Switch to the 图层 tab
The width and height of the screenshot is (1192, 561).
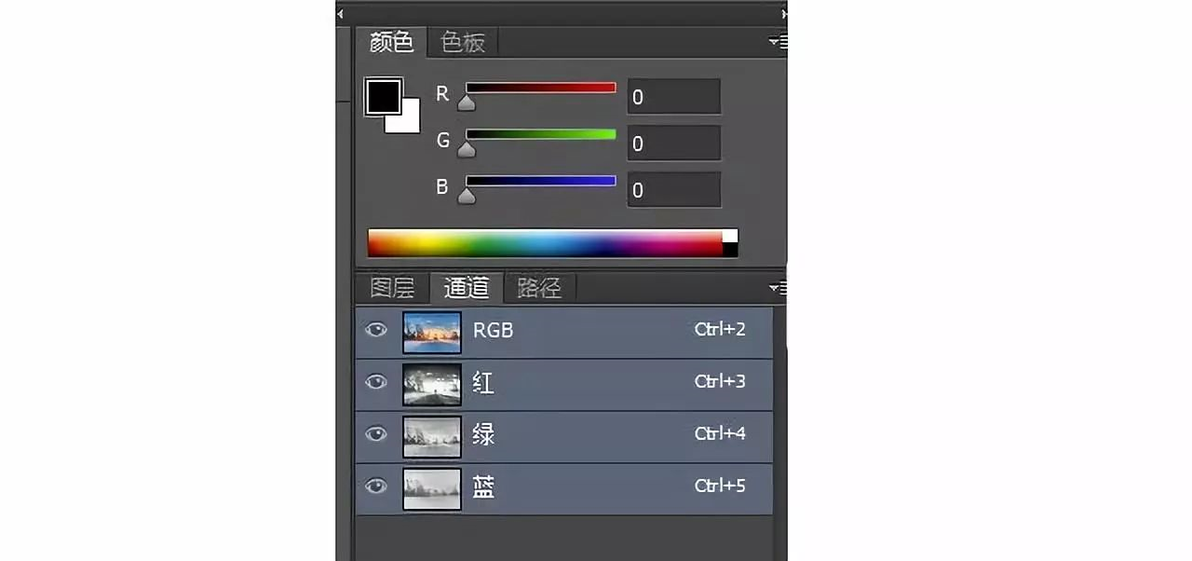coord(392,288)
